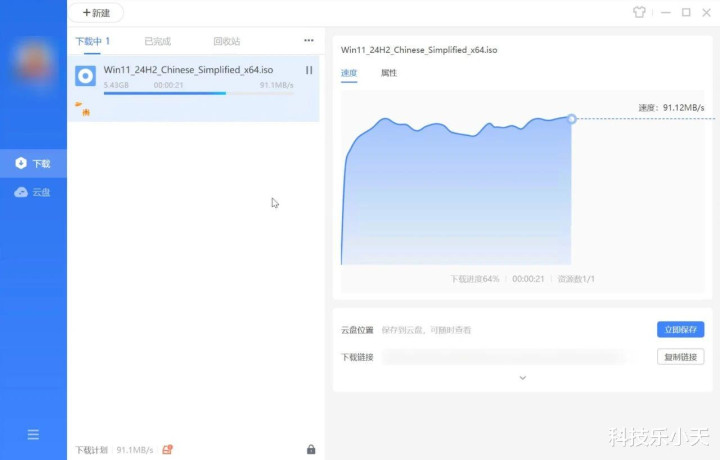The image size is (720, 460).
Task: Click the download progress bar
Action: (199, 93)
